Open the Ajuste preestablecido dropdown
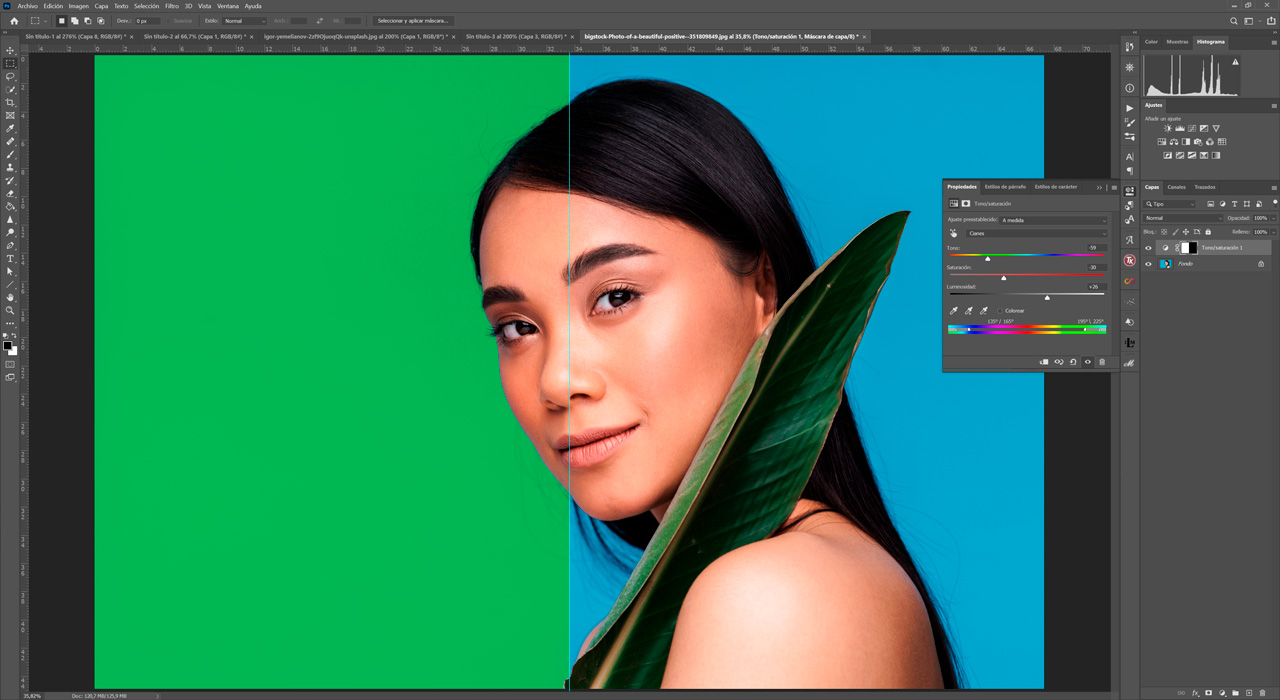The image size is (1280, 700). coord(1053,220)
